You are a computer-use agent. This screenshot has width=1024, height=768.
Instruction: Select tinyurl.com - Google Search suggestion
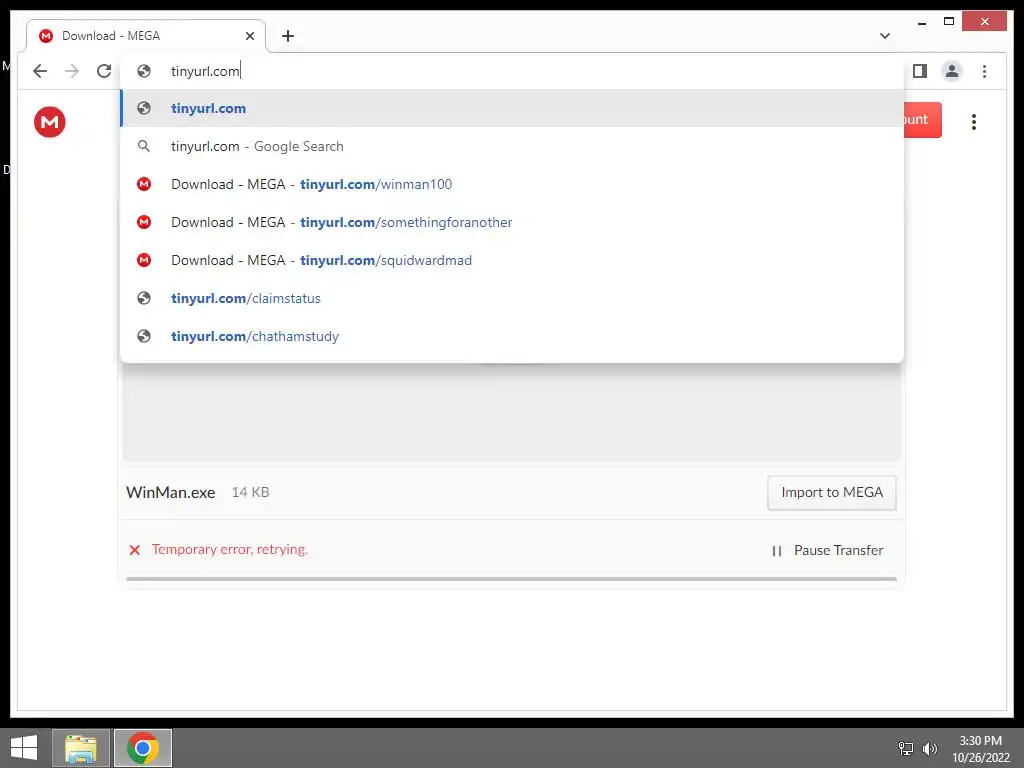point(512,146)
